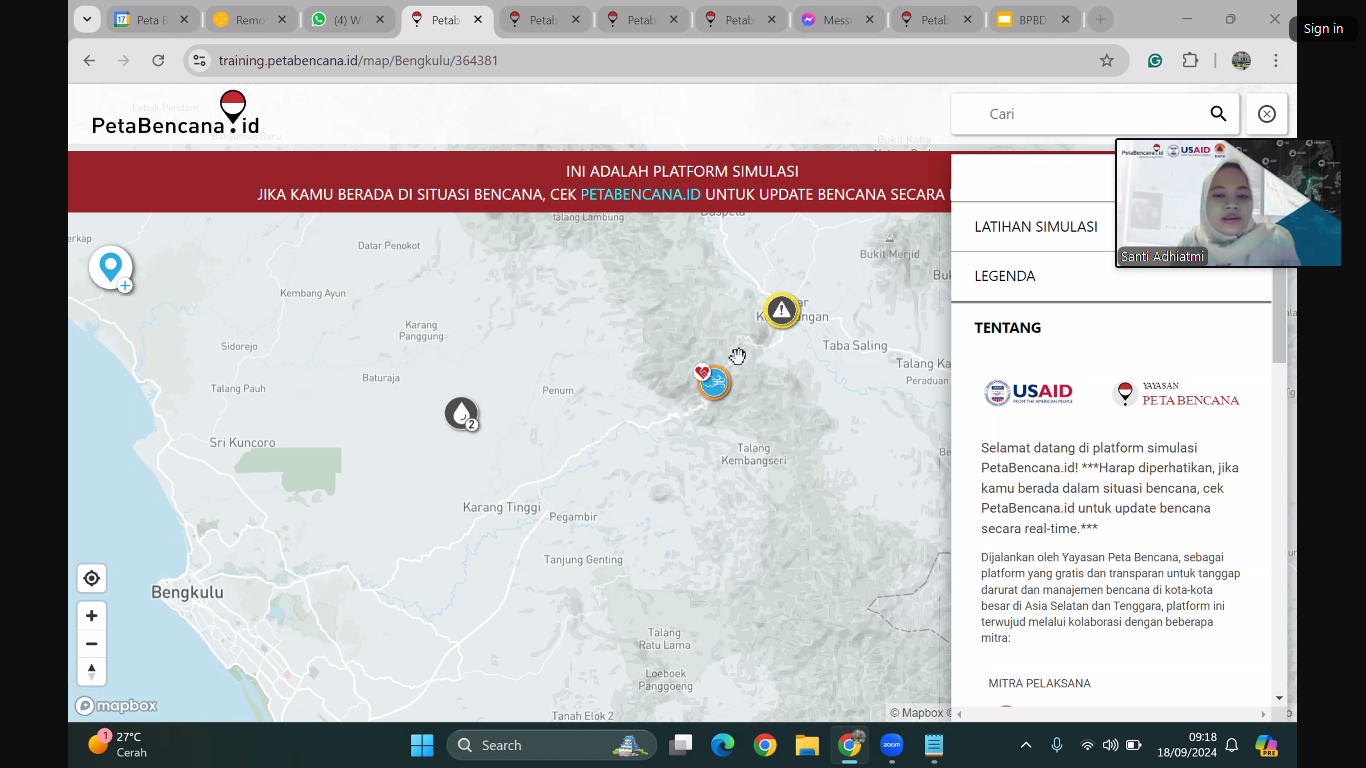Open Task View on taskbar
The width and height of the screenshot is (1366, 768).
[x=681, y=745]
